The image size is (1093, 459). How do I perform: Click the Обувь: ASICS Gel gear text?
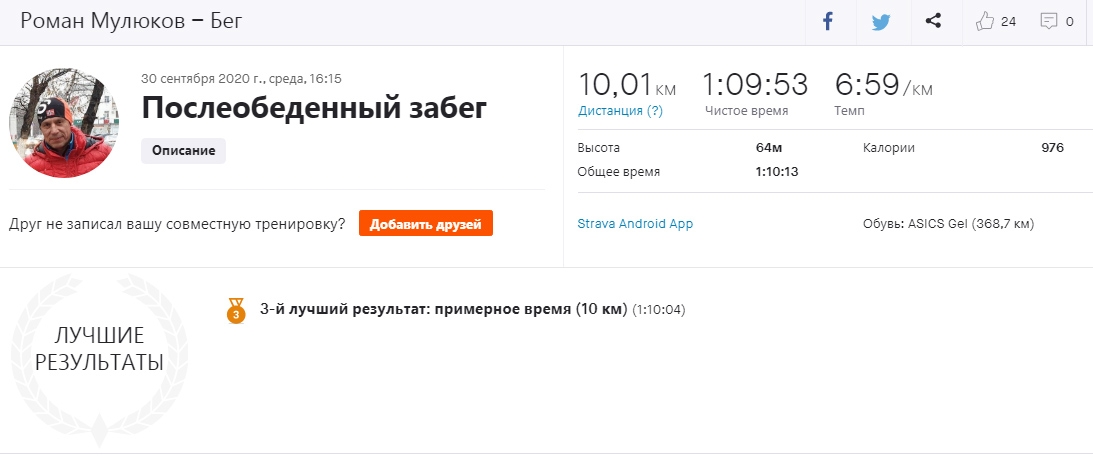coord(948,224)
